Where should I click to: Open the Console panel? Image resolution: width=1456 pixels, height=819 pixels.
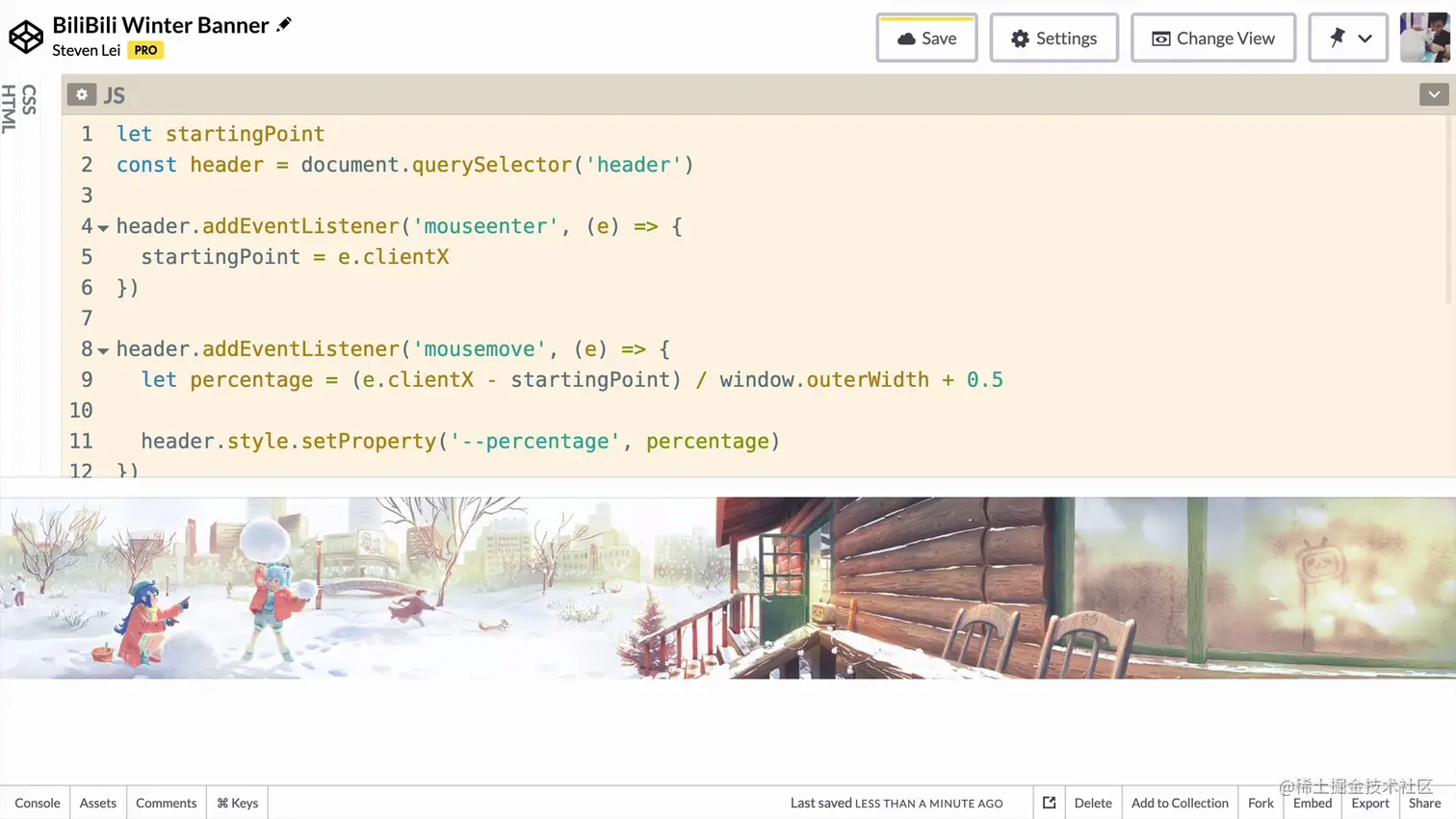[38, 803]
